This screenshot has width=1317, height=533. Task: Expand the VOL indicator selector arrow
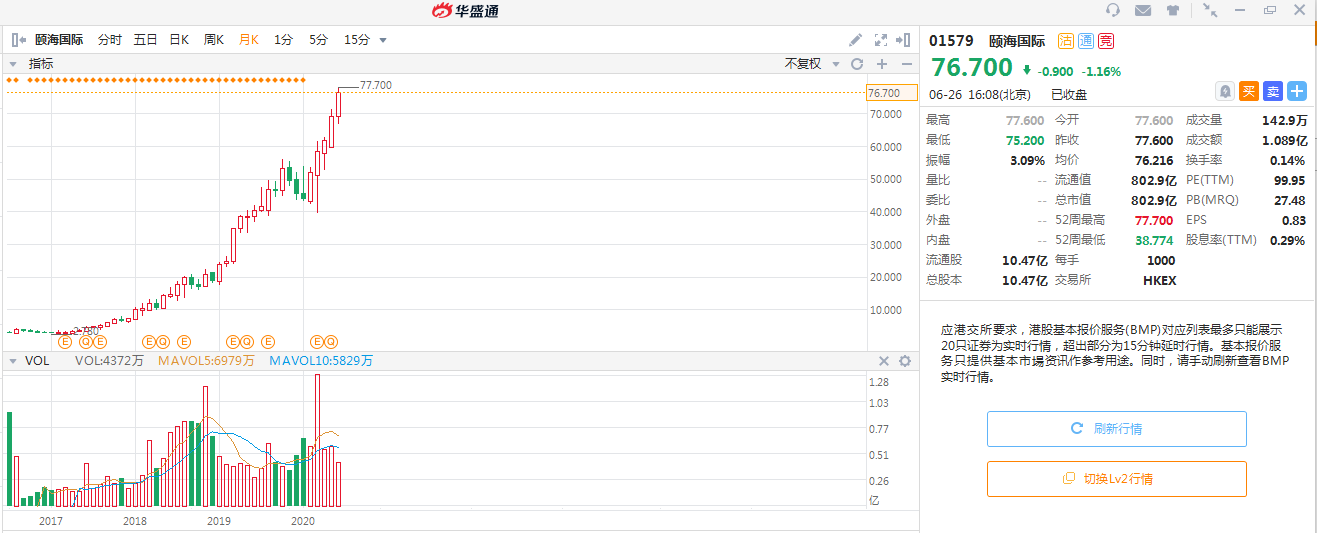click(x=13, y=361)
